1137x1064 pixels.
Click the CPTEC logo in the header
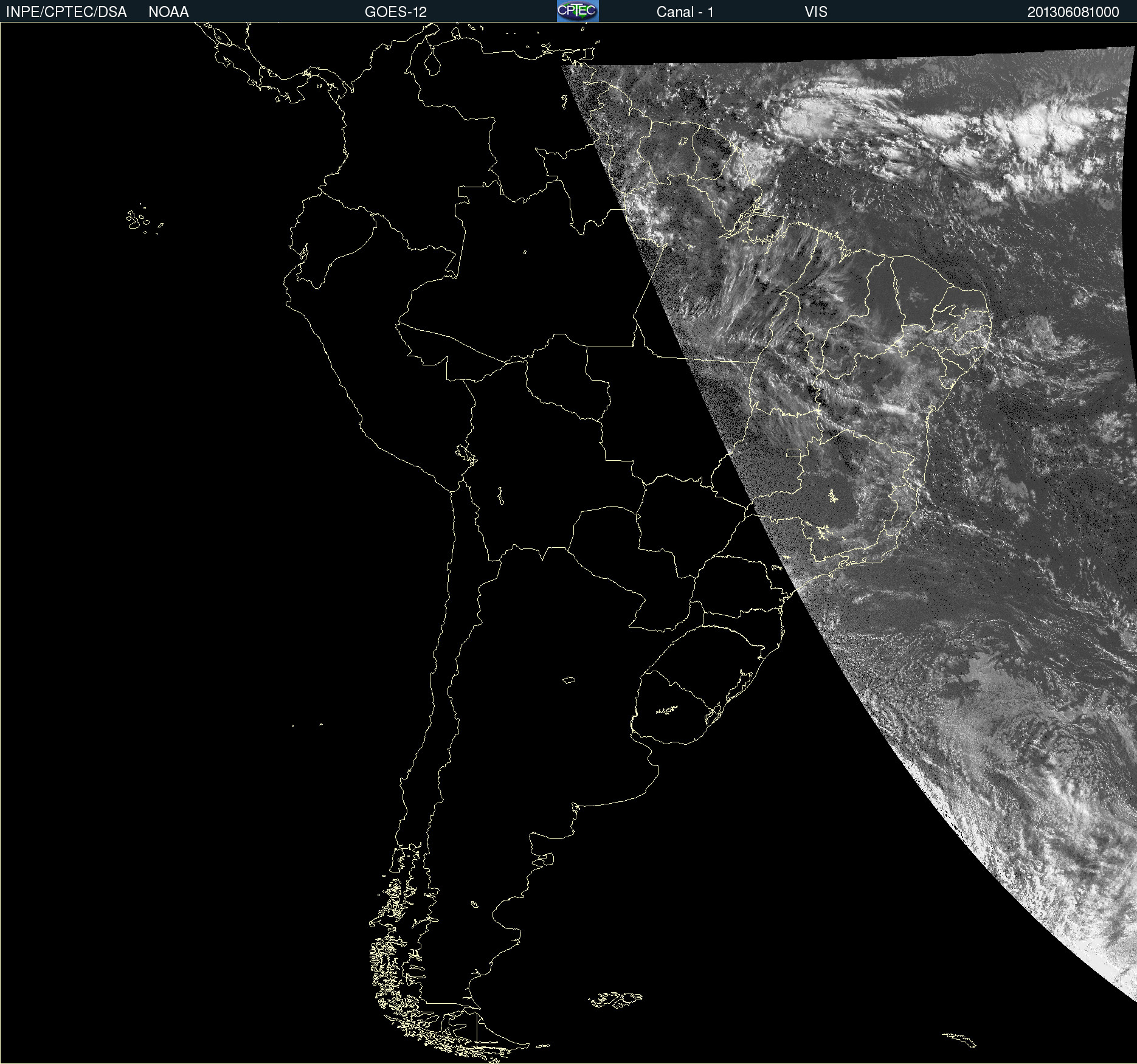click(578, 11)
